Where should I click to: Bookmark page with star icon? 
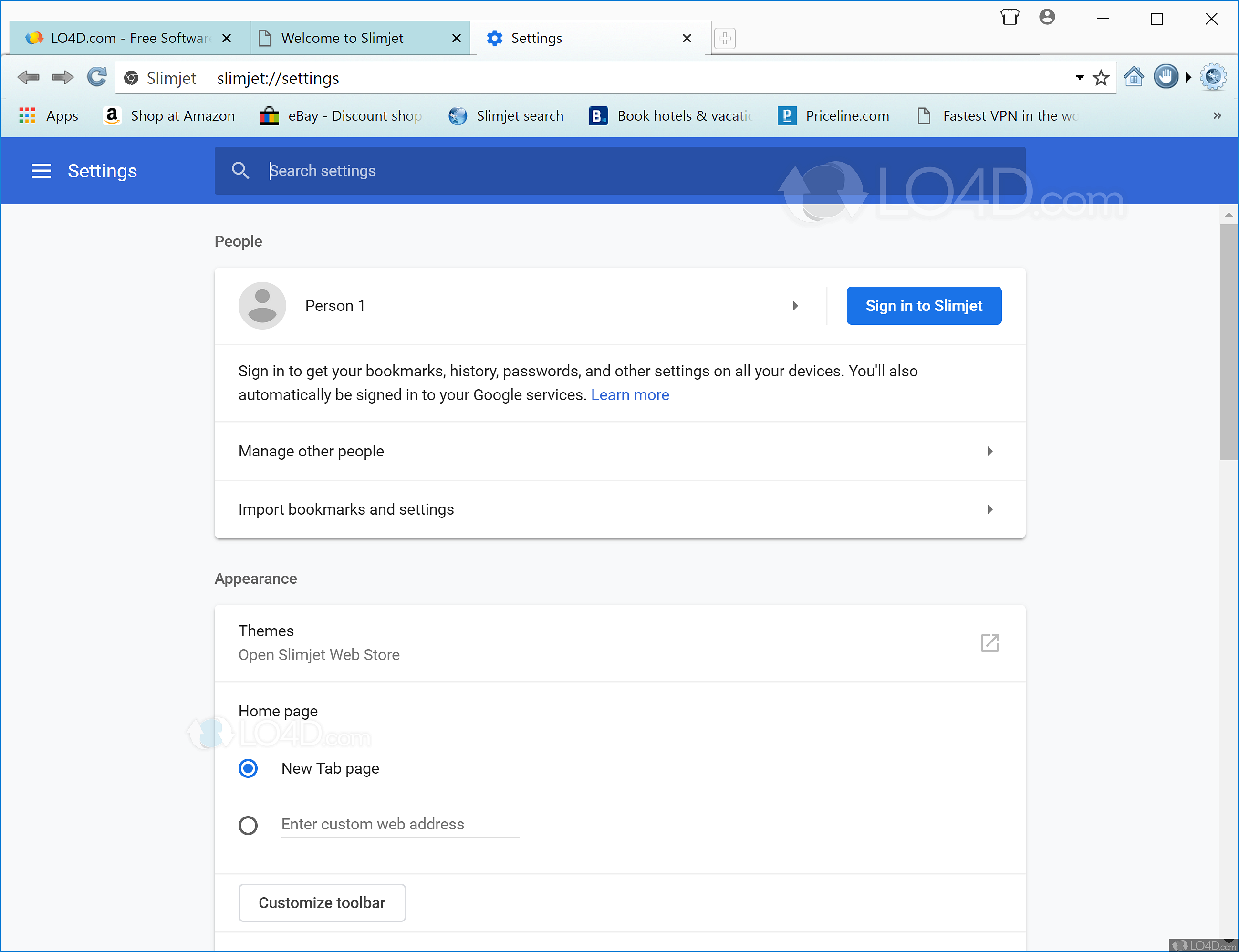point(1101,78)
